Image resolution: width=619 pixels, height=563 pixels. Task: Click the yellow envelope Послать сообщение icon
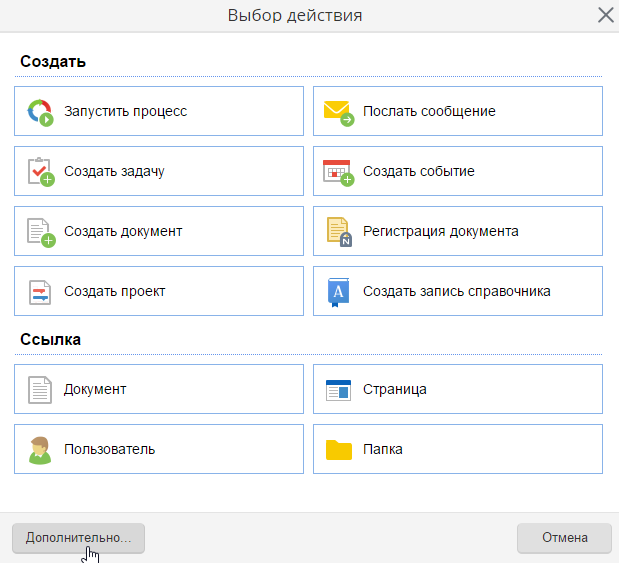click(x=338, y=112)
